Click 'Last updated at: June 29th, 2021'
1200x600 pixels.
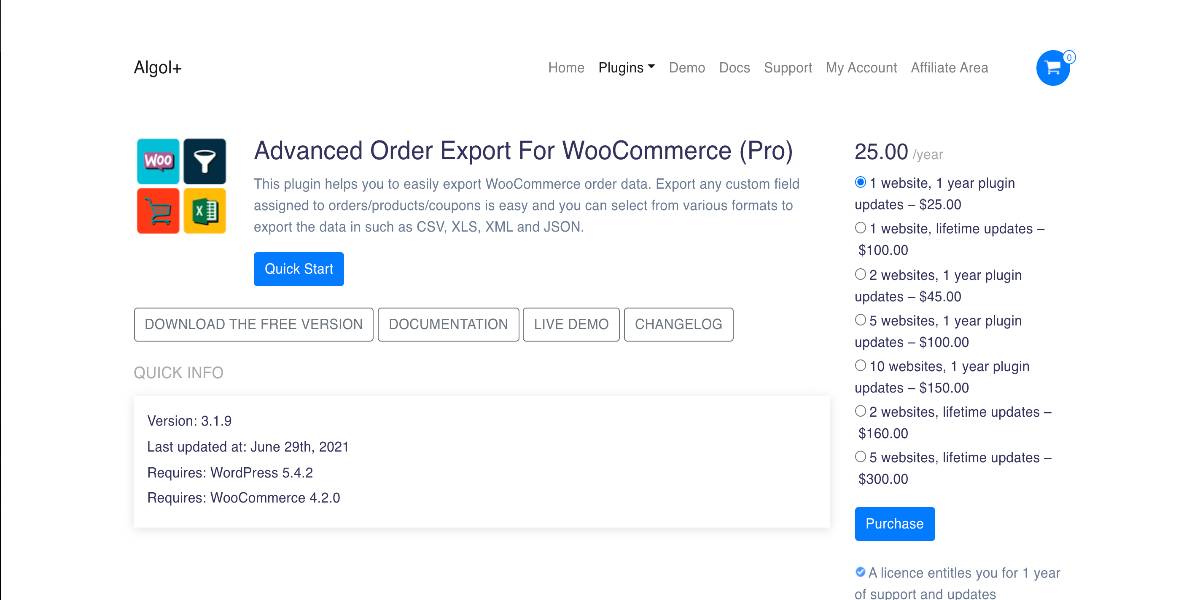[x=248, y=447]
